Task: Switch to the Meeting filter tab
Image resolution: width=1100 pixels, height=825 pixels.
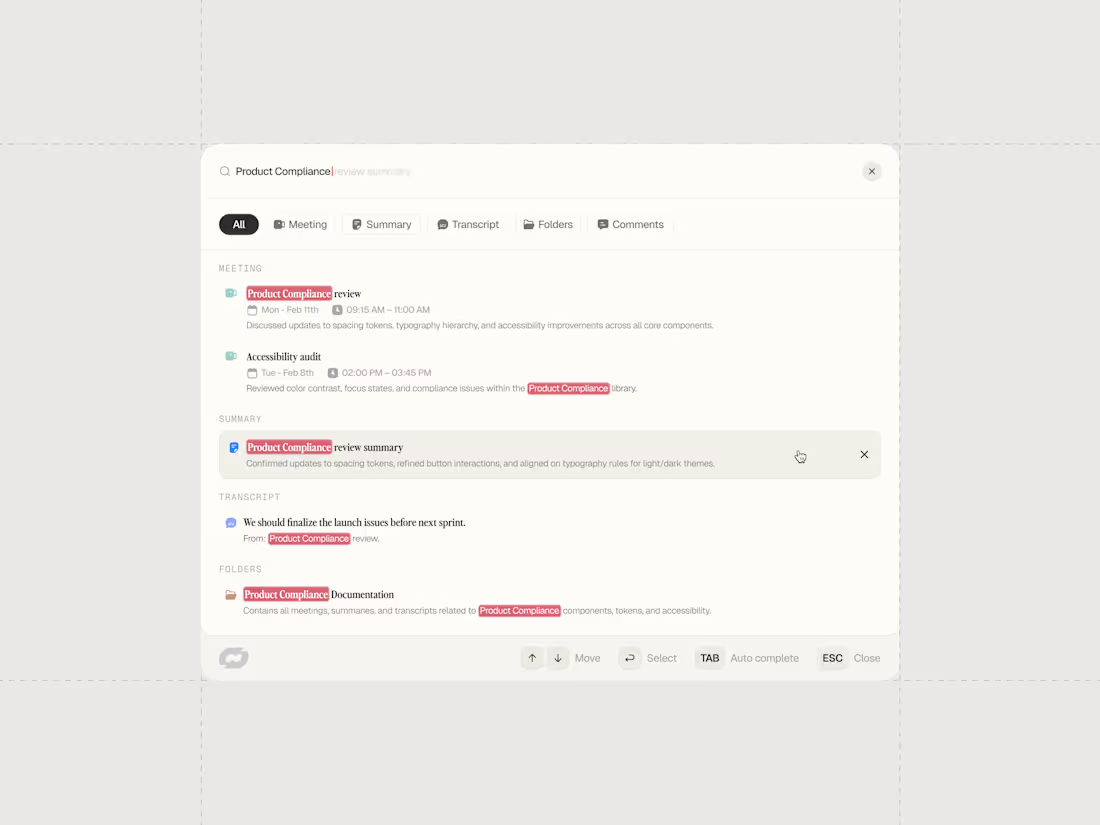Action: 300,224
